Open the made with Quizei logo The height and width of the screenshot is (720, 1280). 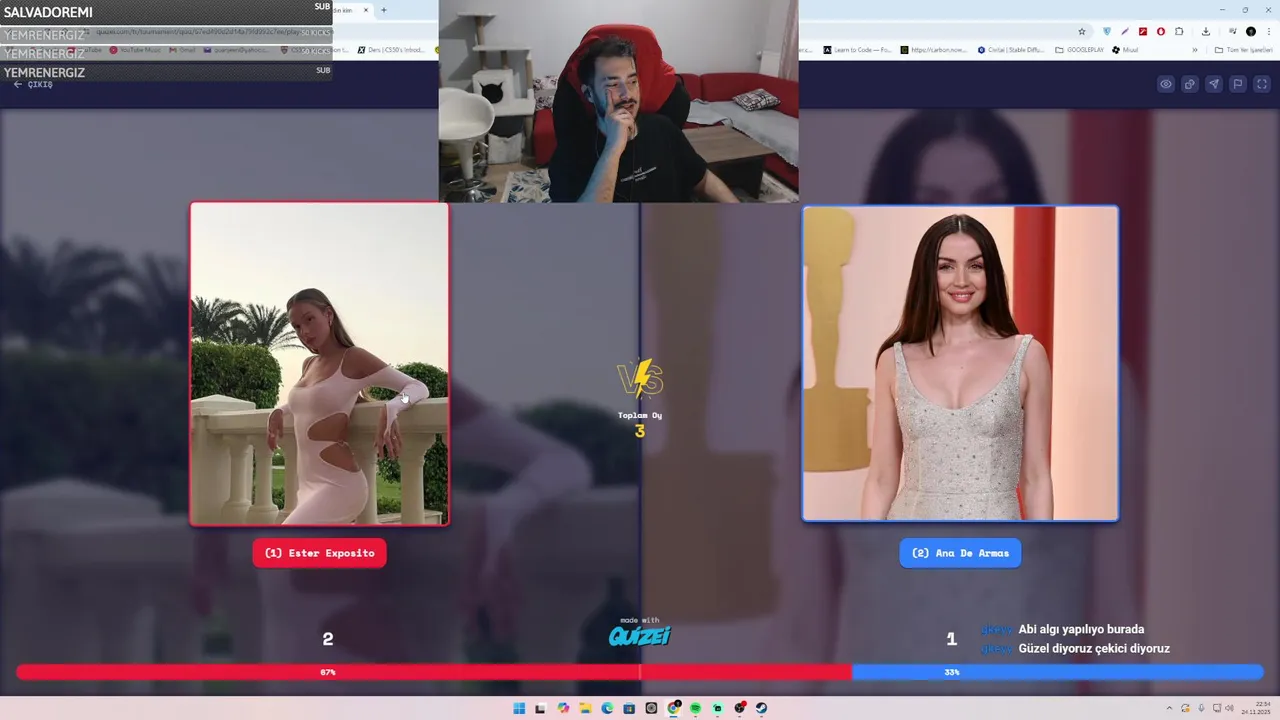pyautogui.click(x=640, y=632)
